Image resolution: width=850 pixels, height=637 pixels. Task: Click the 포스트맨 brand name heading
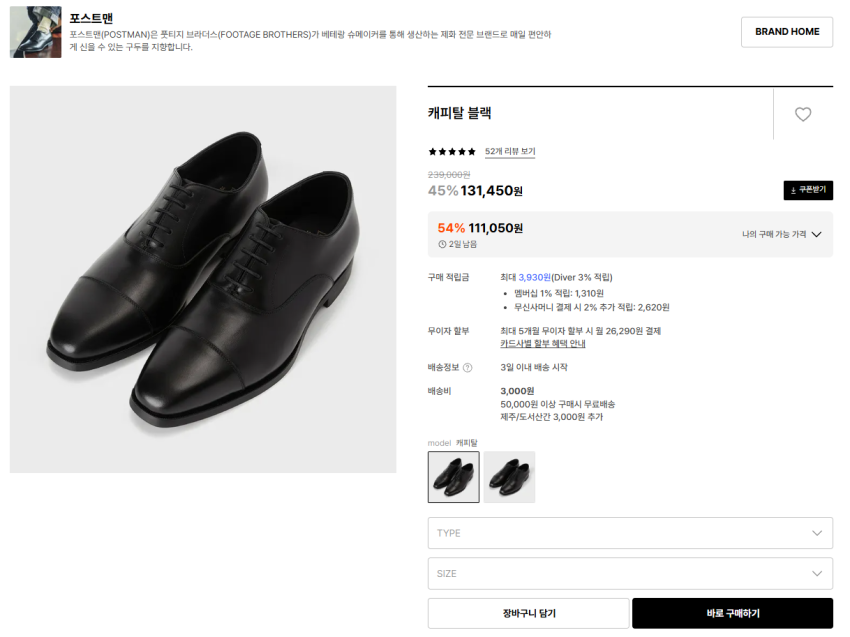click(91, 18)
